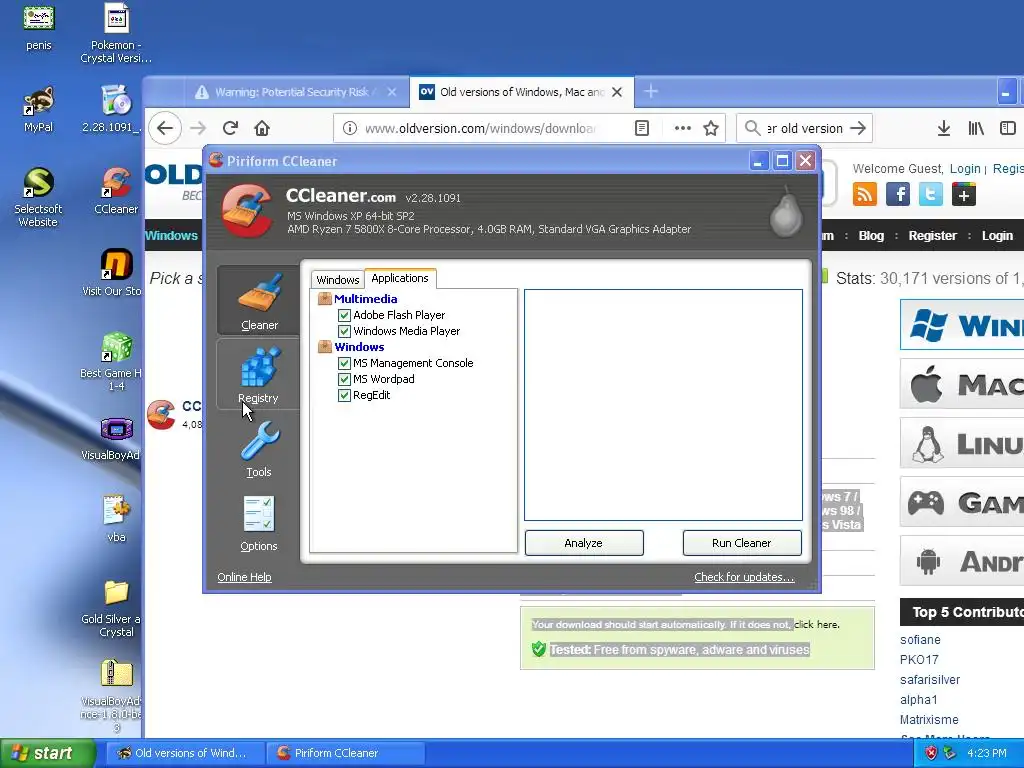Click the pear icon in CCleaner header
Image resolution: width=1024 pixels, height=768 pixels.
click(x=786, y=212)
